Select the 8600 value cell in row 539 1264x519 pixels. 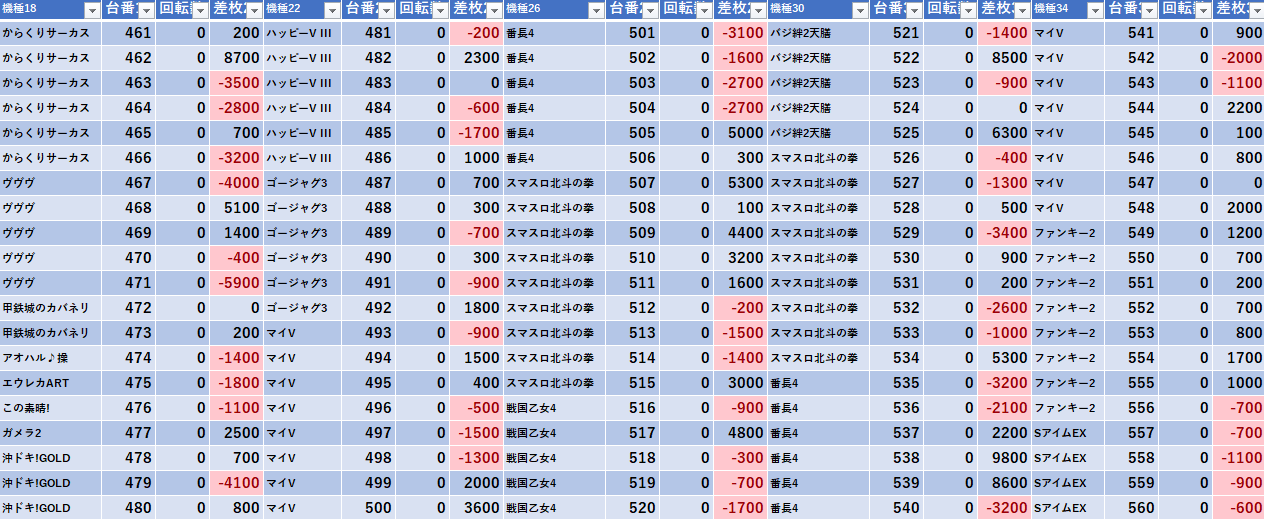coord(1004,483)
